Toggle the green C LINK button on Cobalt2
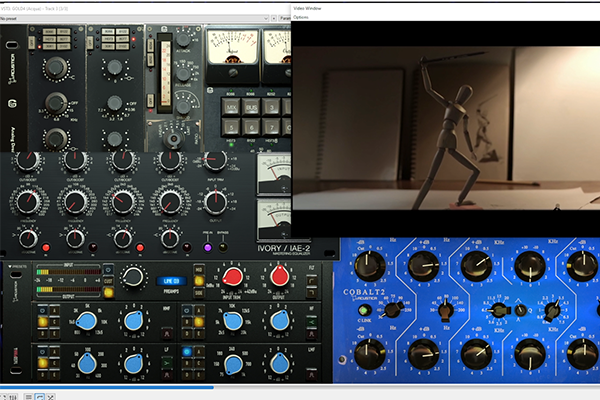This screenshot has width=600, height=400. (x=364, y=310)
